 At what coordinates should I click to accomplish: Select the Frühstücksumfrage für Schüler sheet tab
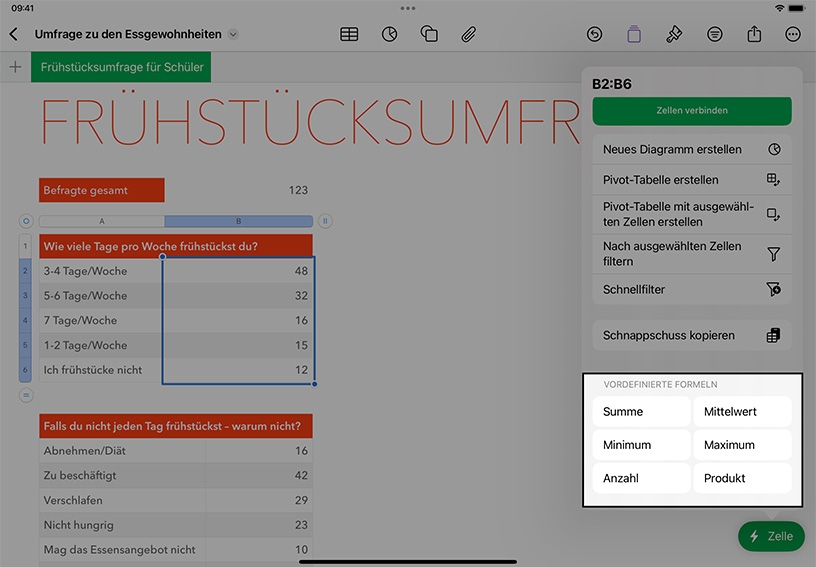point(121,67)
